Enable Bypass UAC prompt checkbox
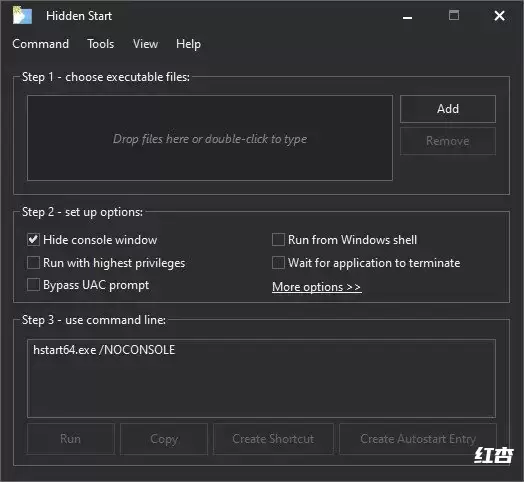Screen dimensions: 524x482 [x=33, y=285]
